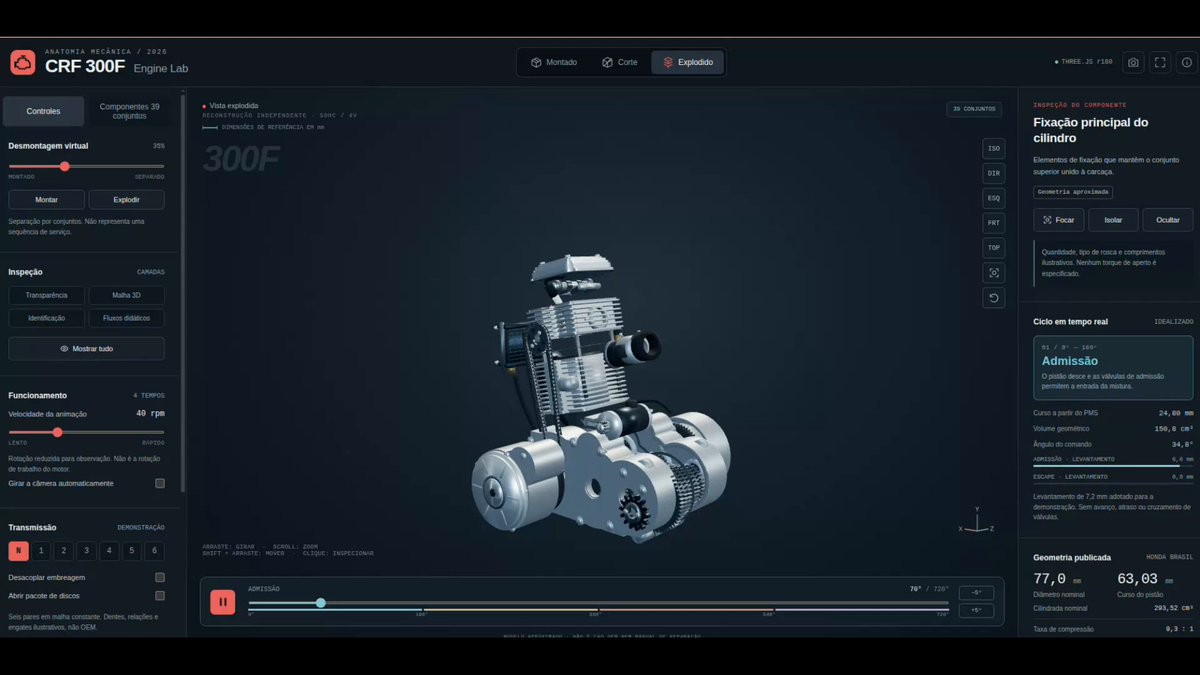Toggle Transparência inspection layer
This screenshot has width=1200, height=675.
46,295
